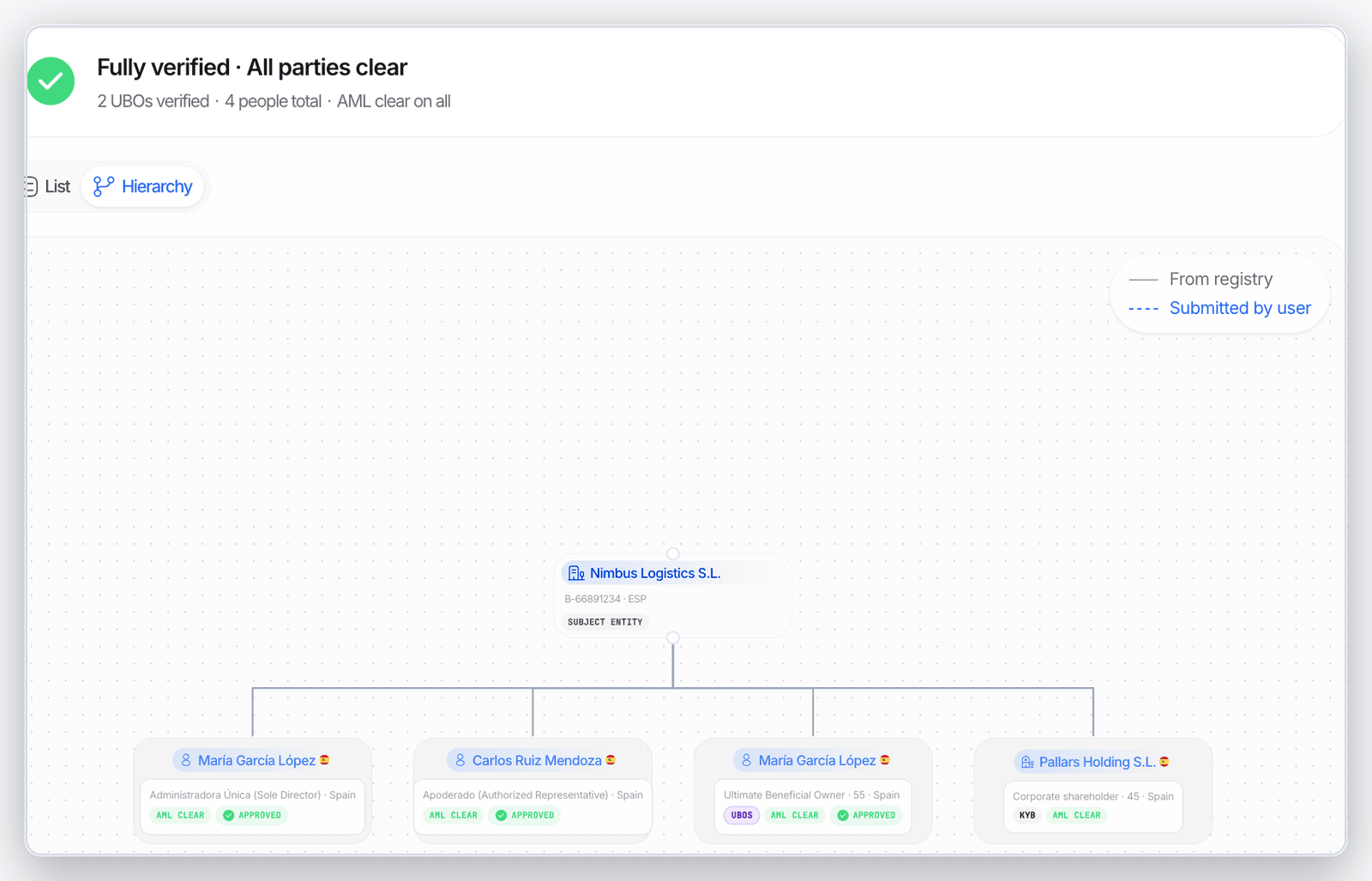Click the approved check icon on Beneficial Owner card
The height and width of the screenshot is (881, 1372).
click(843, 815)
